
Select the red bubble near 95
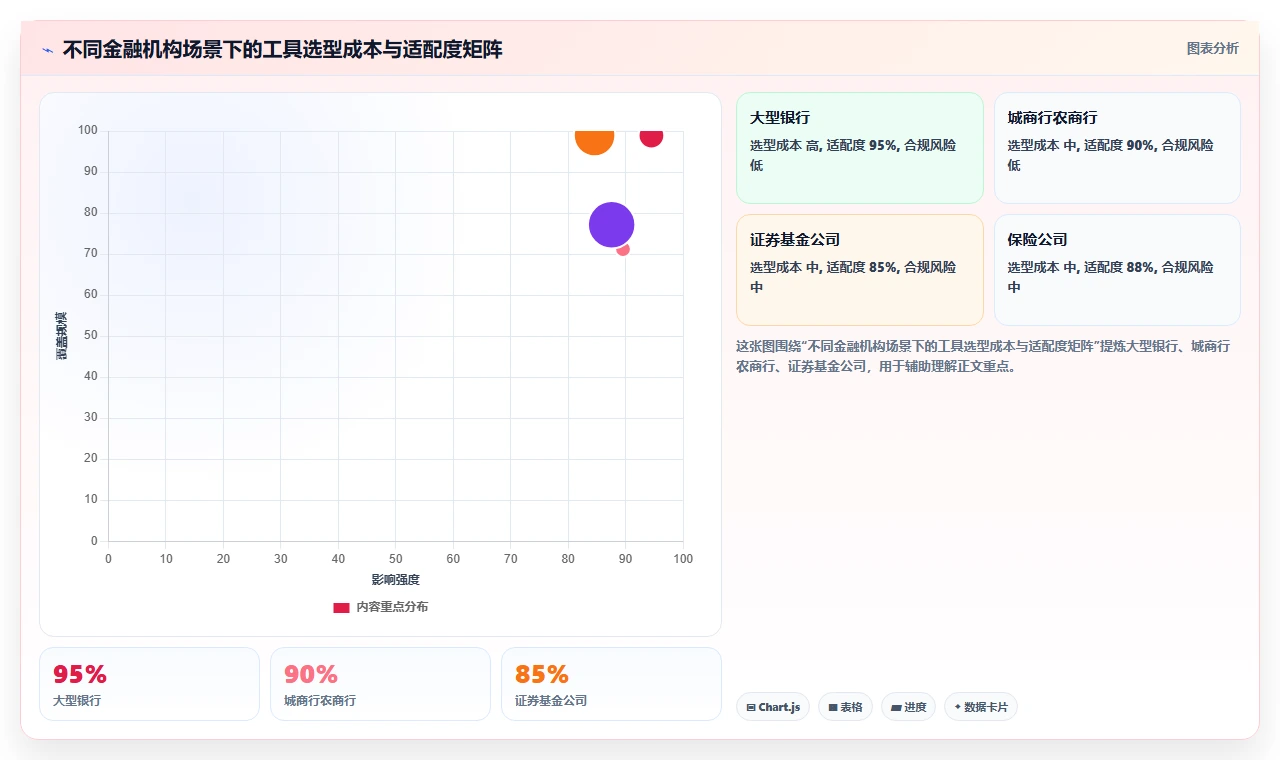[x=651, y=138]
